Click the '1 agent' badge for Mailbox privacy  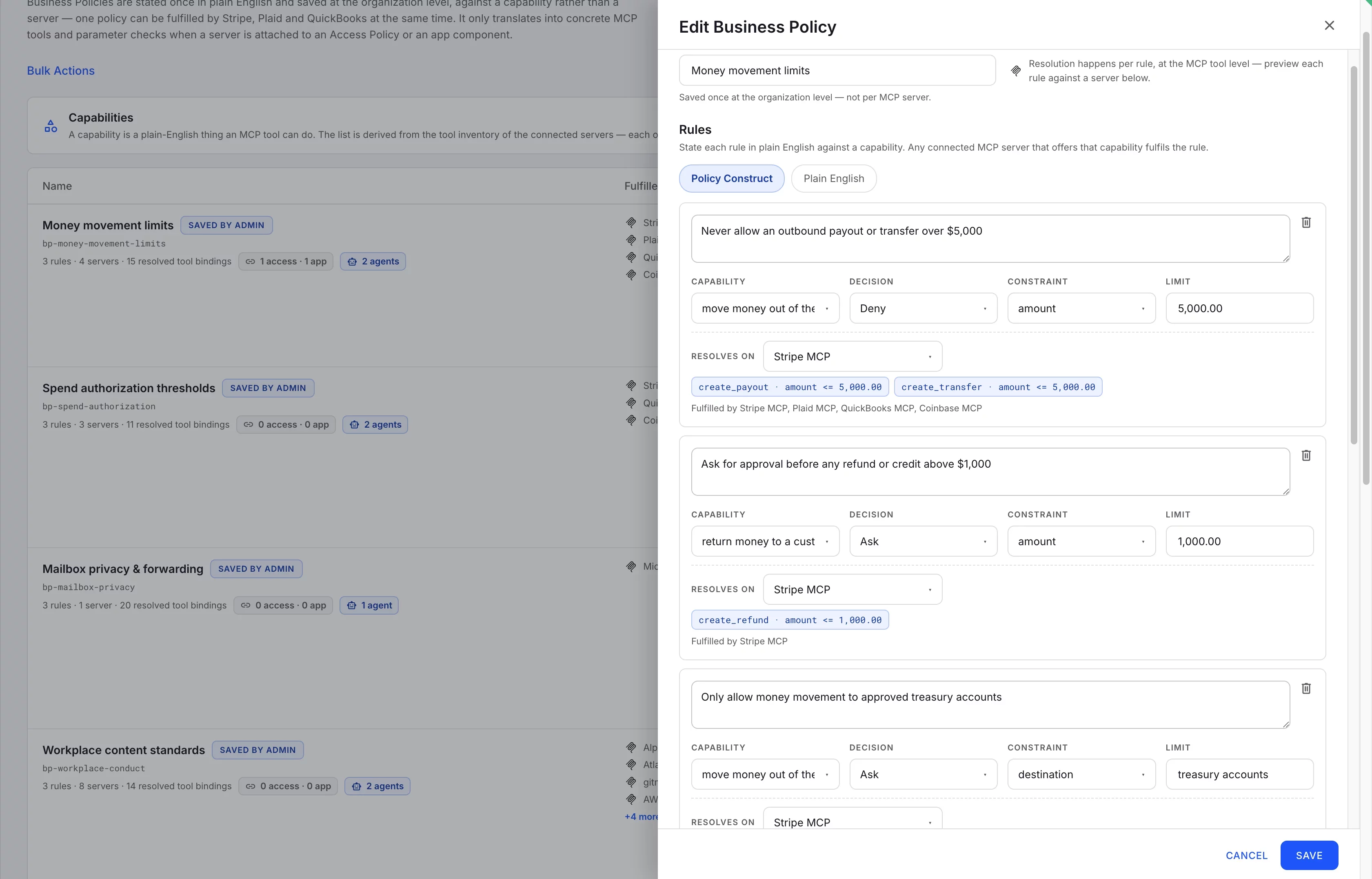tap(369, 606)
